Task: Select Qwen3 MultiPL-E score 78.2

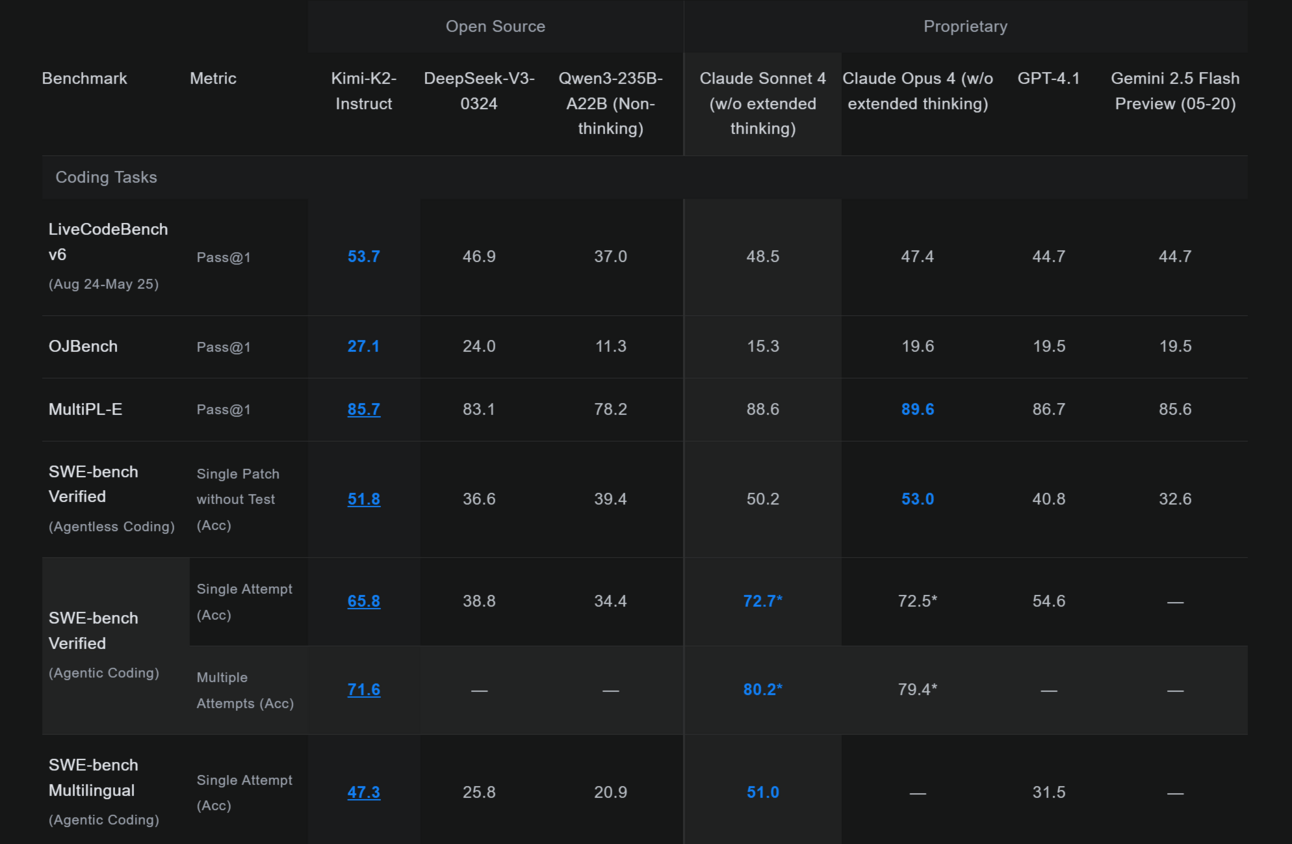Action: click(611, 409)
